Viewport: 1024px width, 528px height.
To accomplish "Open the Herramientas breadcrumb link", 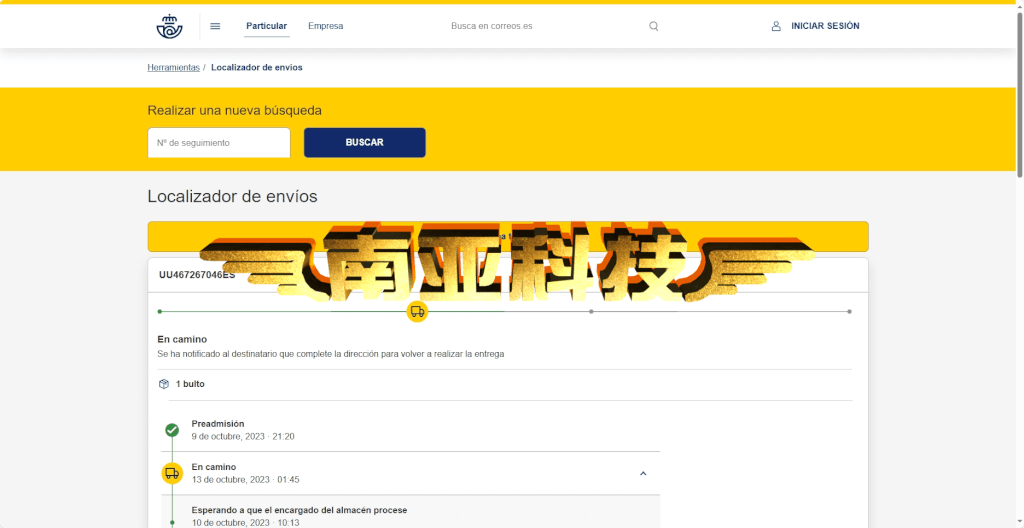I will (174, 67).
